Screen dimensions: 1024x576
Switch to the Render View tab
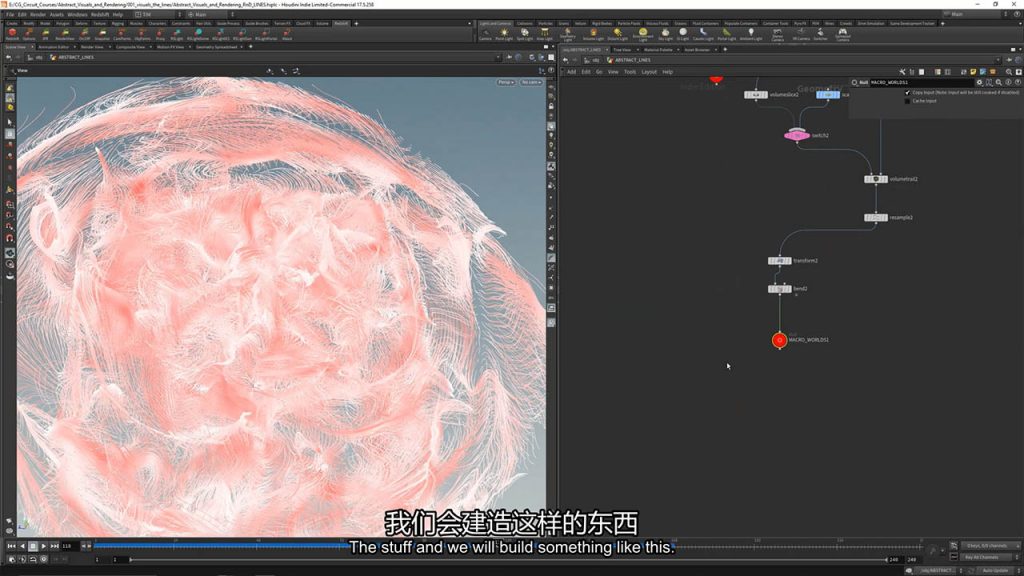coord(92,47)
